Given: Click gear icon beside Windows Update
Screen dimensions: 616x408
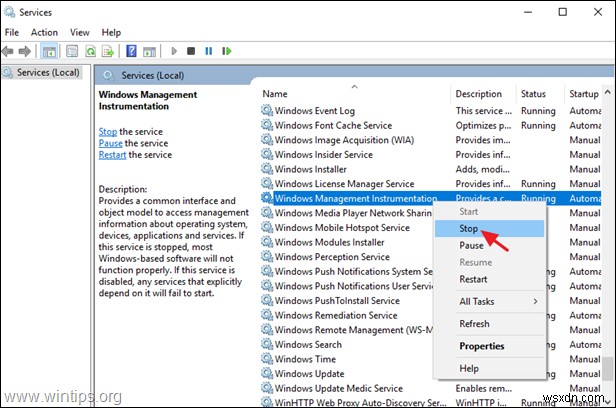Looking at the screenshot, I should (x=267, y=373).
